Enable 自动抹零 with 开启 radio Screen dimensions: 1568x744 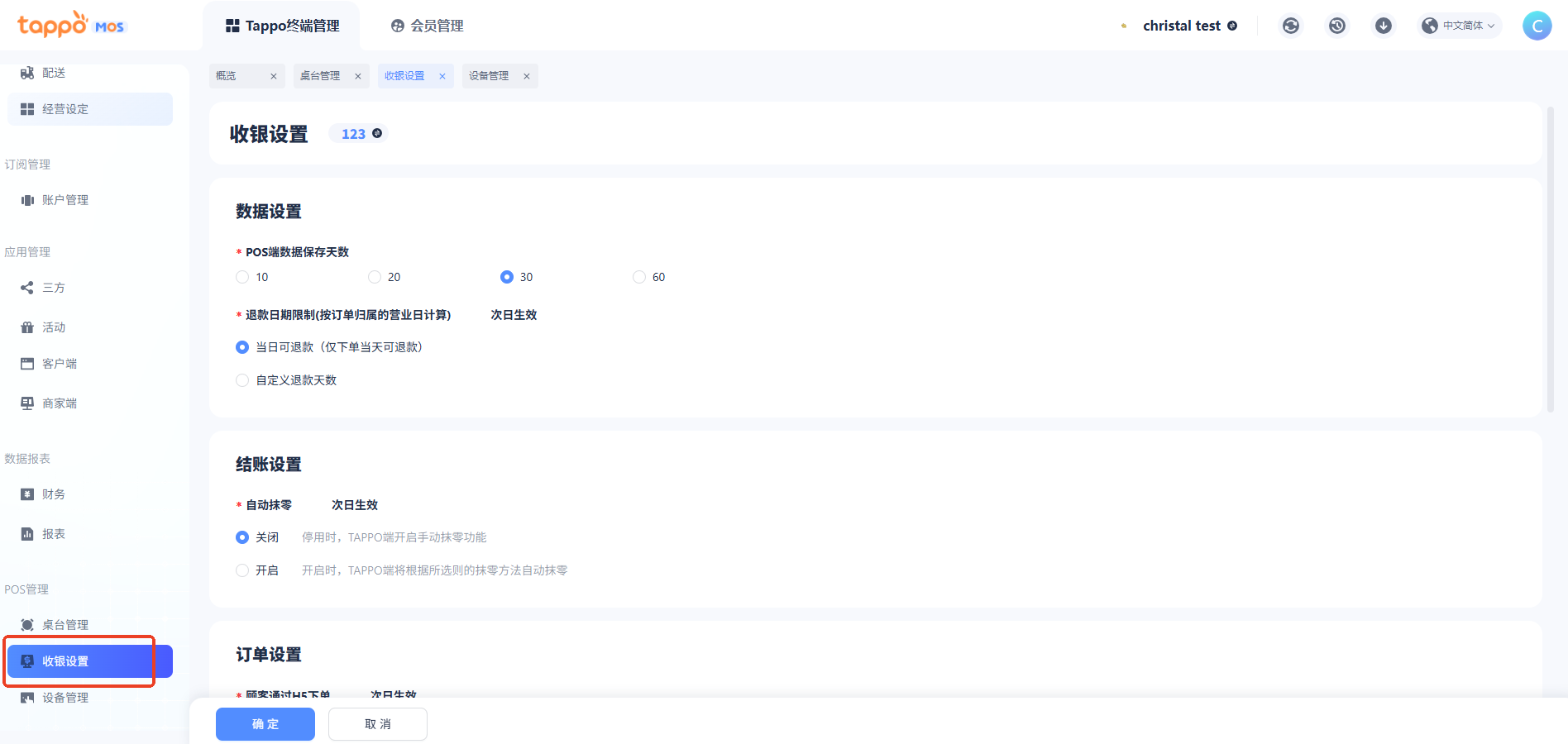pos(242,570)
